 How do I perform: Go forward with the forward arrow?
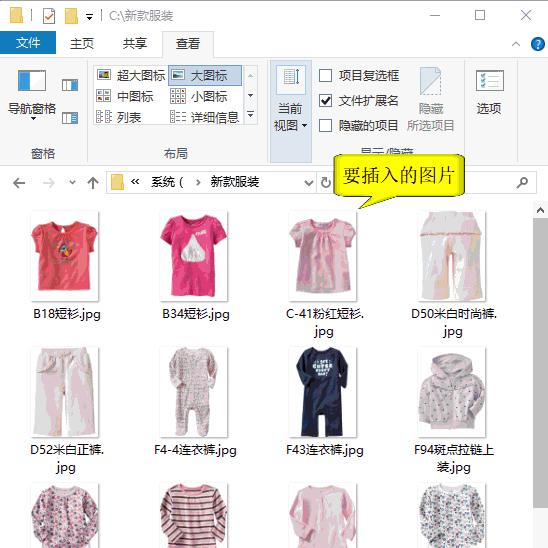point(49,182)
